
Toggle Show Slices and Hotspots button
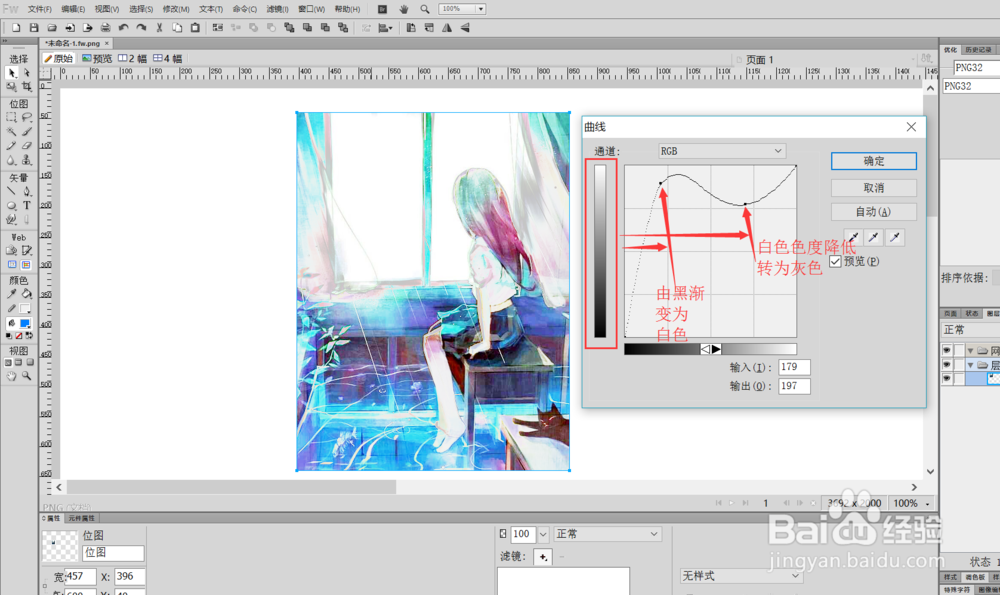click(26, 265)
